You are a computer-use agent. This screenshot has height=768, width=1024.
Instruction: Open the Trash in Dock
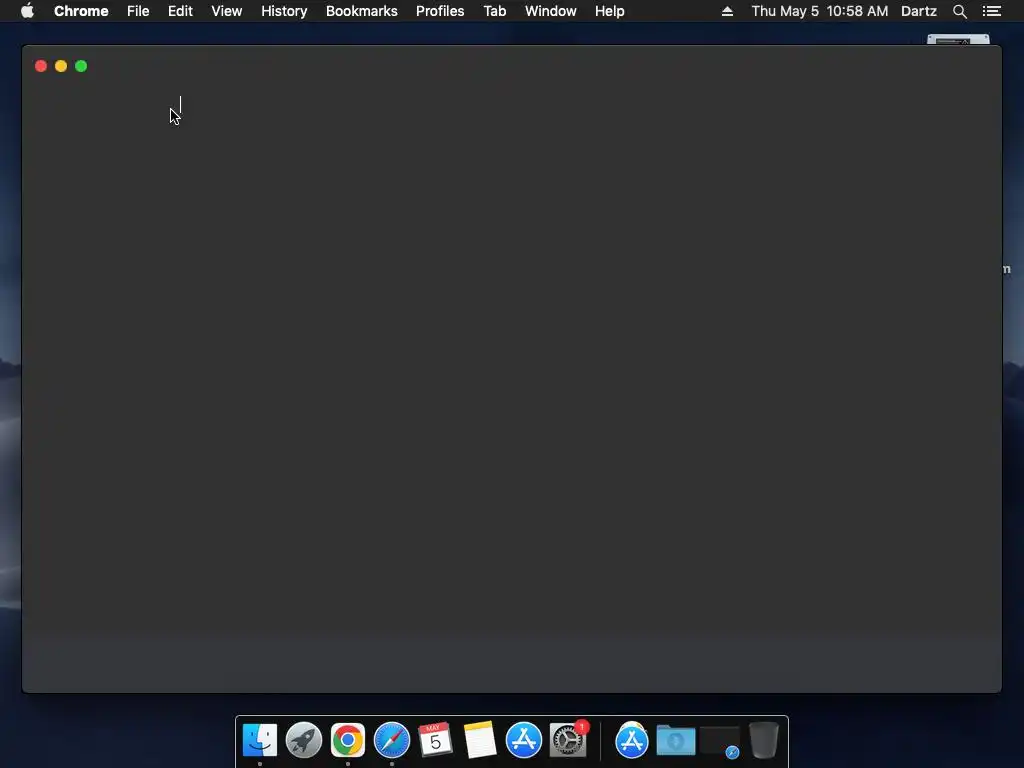pyautogui.click(x=763, y=740)
